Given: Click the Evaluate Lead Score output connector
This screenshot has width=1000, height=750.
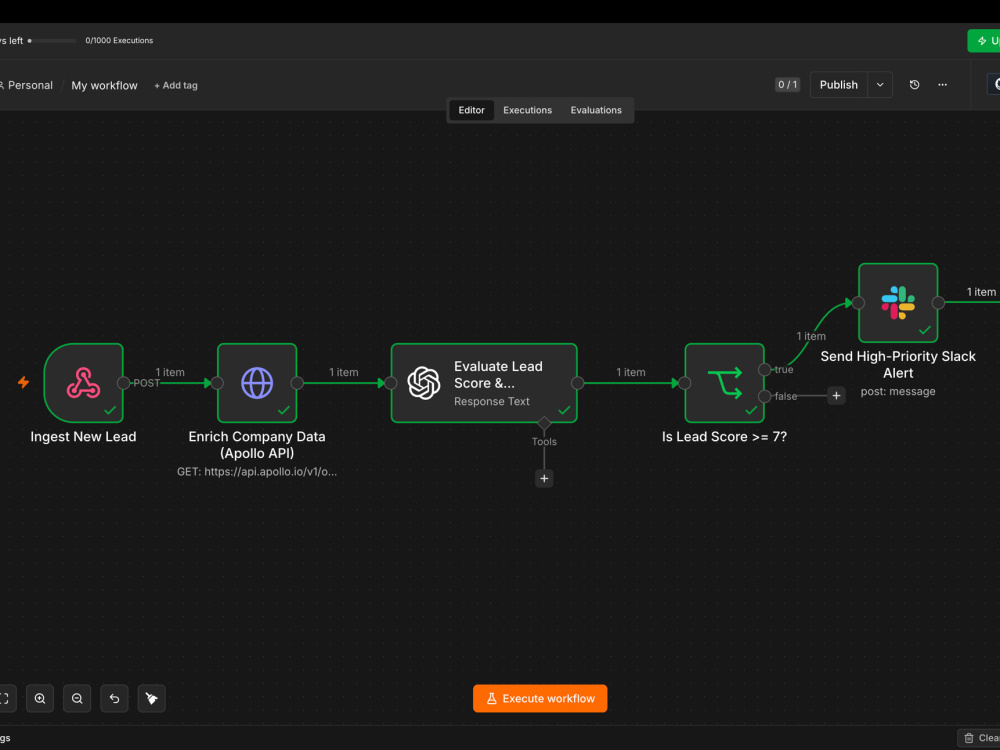Looking at the screenshot, I should coord(577,383).
